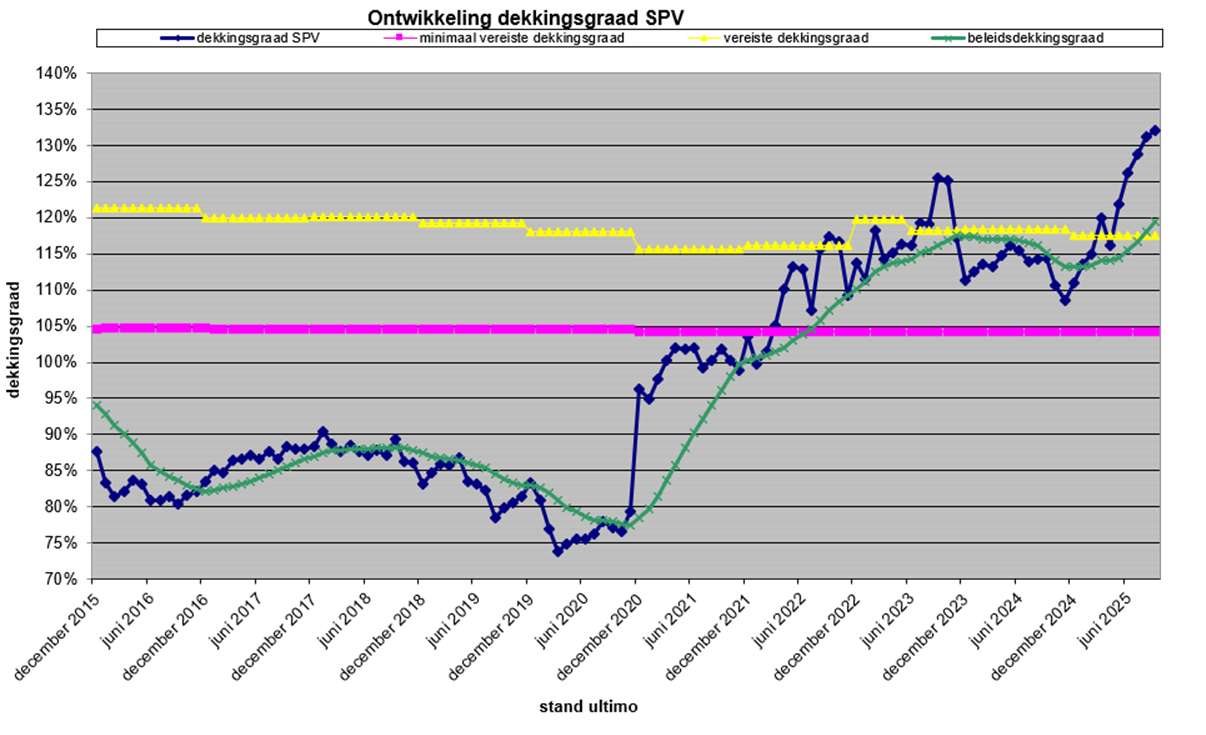Click the 'december 2020' x-axis label

pyautogui.click(x=598, y=638)
